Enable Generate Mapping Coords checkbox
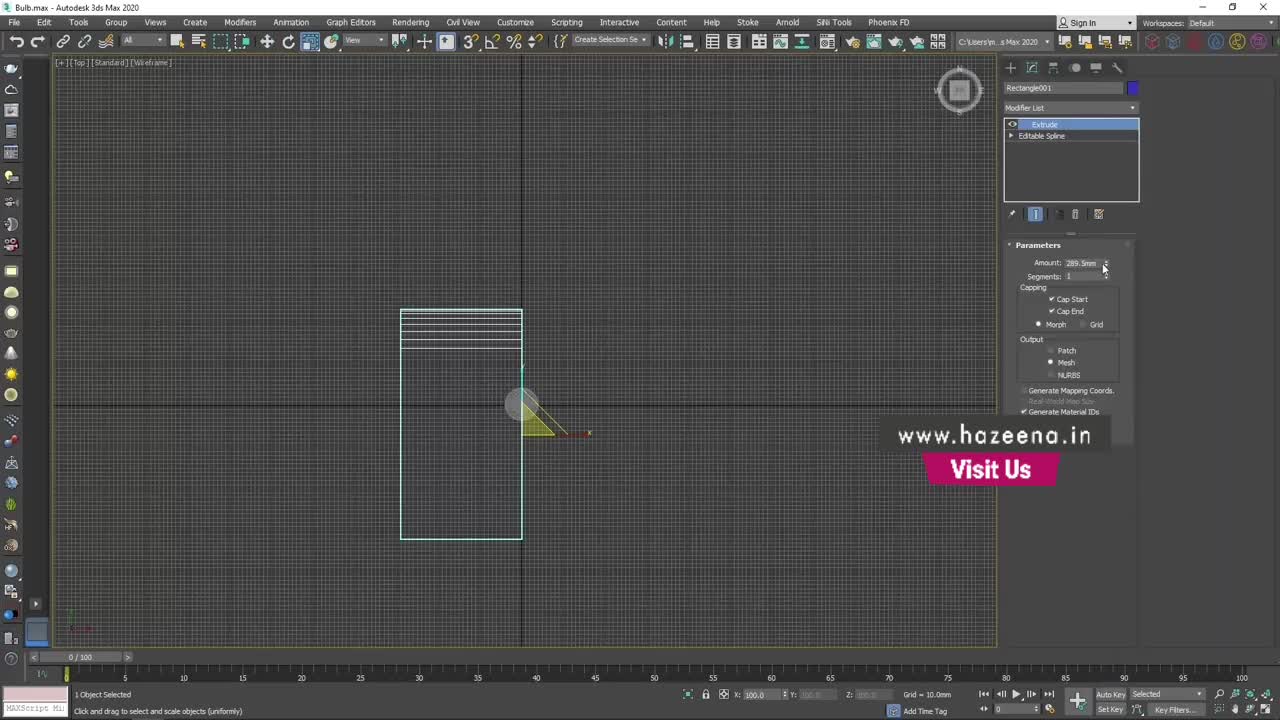The image size is (1280, 720). coord(1024,390)
